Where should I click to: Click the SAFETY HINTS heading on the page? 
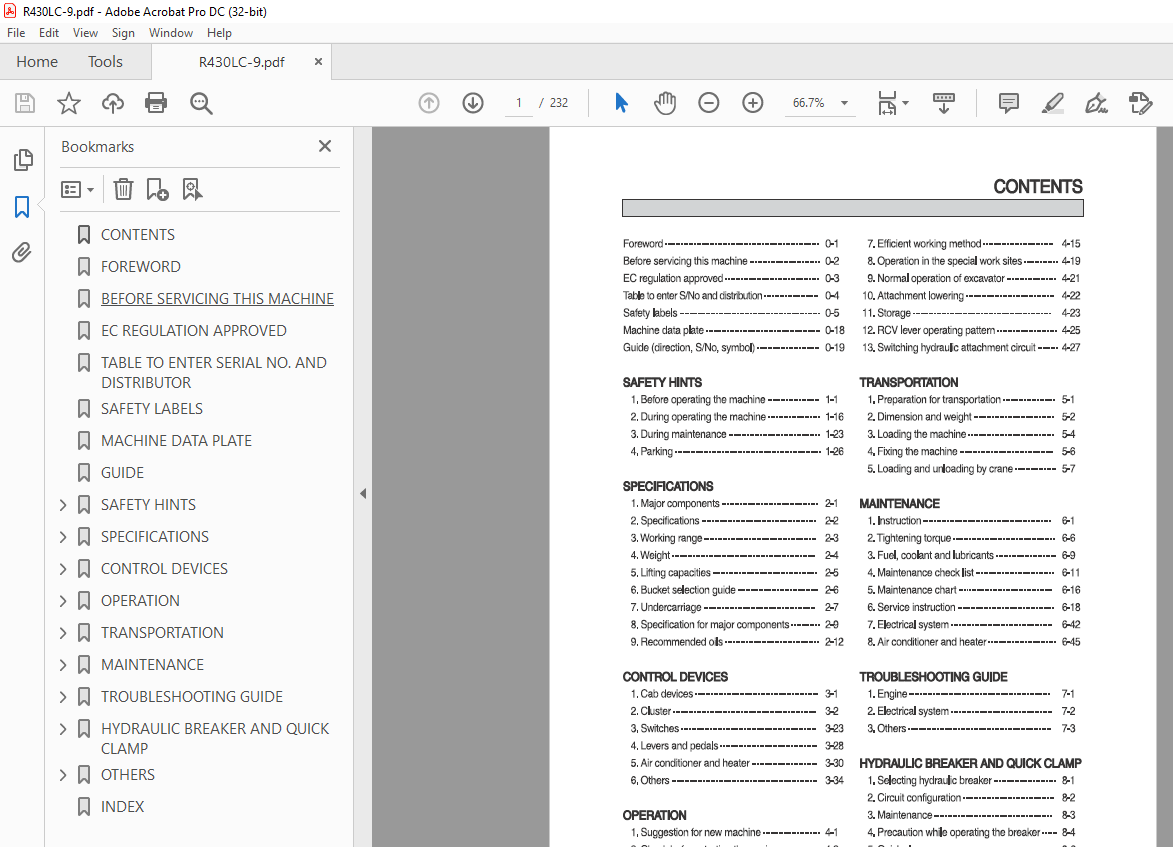[662, 382]
